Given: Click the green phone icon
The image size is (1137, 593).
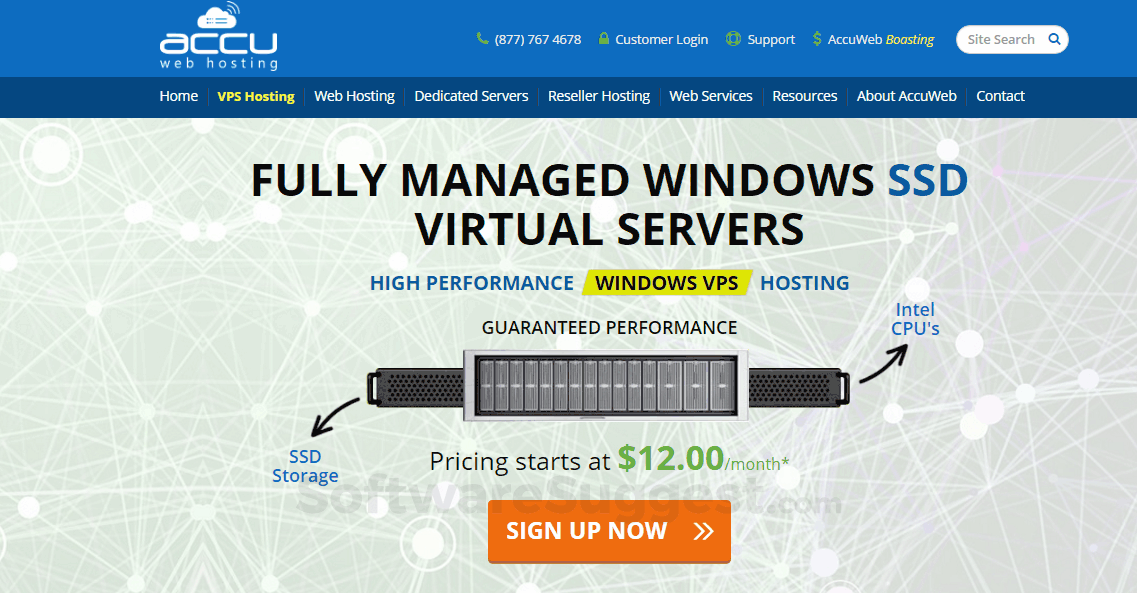Looking at the screenshot, I should (x=482, y=38).
